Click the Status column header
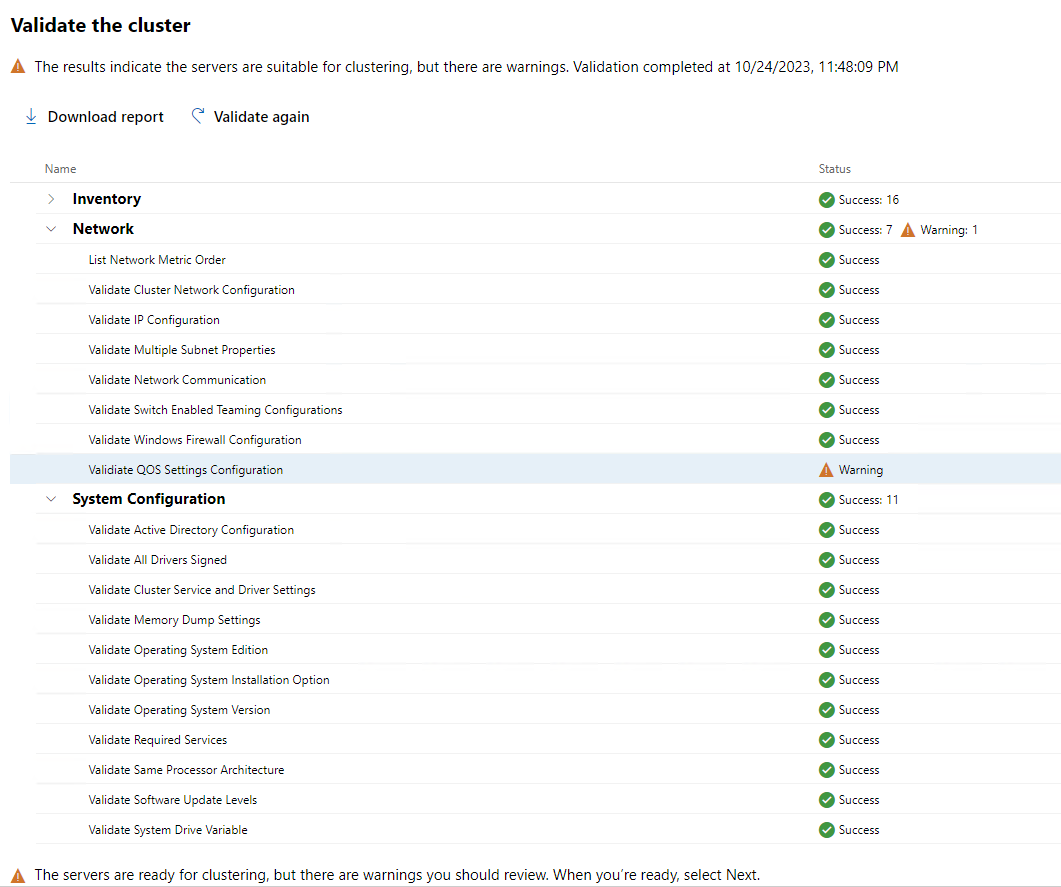This screenshot has width=1061, height=887. pos(834,169)
